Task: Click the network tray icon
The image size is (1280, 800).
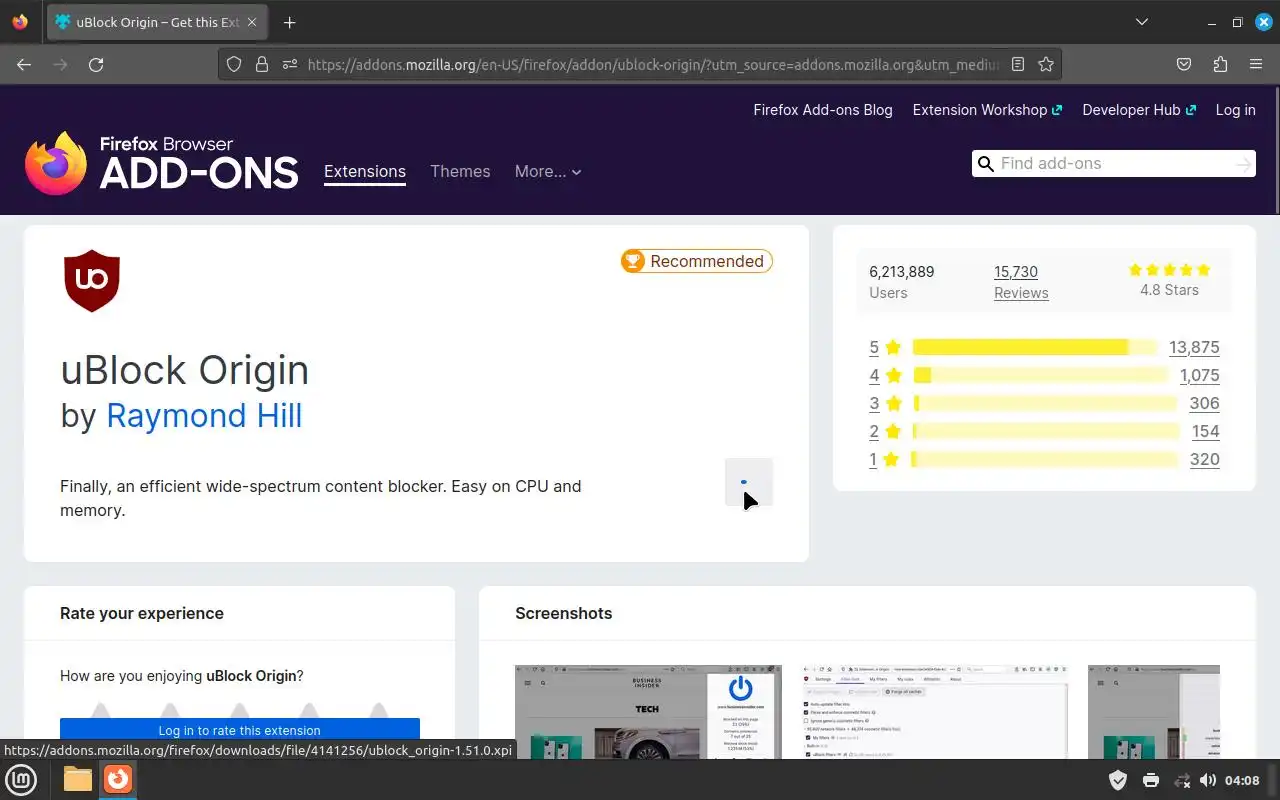Action: pyautogui.click(x=1181, y=780)
